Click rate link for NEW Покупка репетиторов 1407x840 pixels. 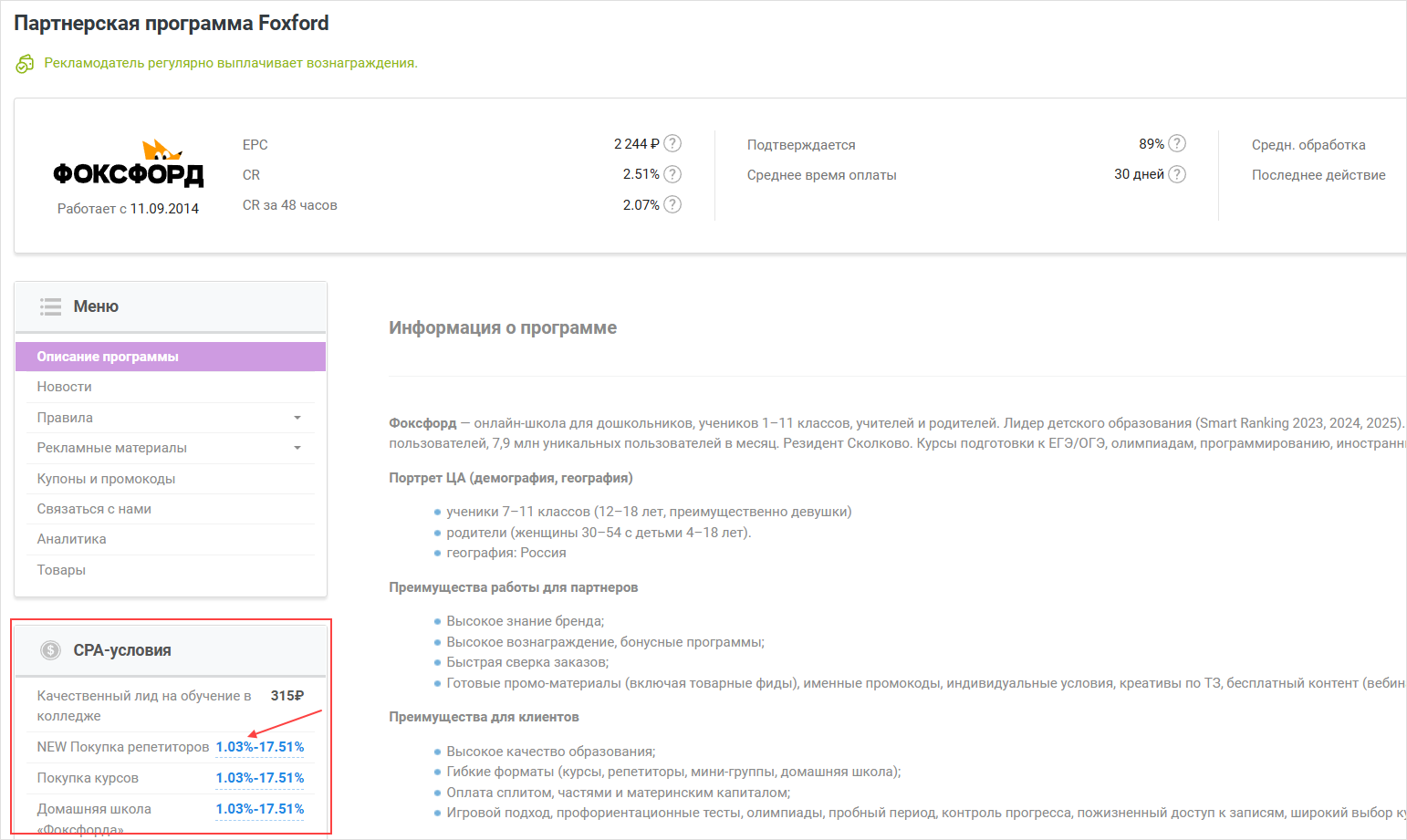click(x=260, y=747)
